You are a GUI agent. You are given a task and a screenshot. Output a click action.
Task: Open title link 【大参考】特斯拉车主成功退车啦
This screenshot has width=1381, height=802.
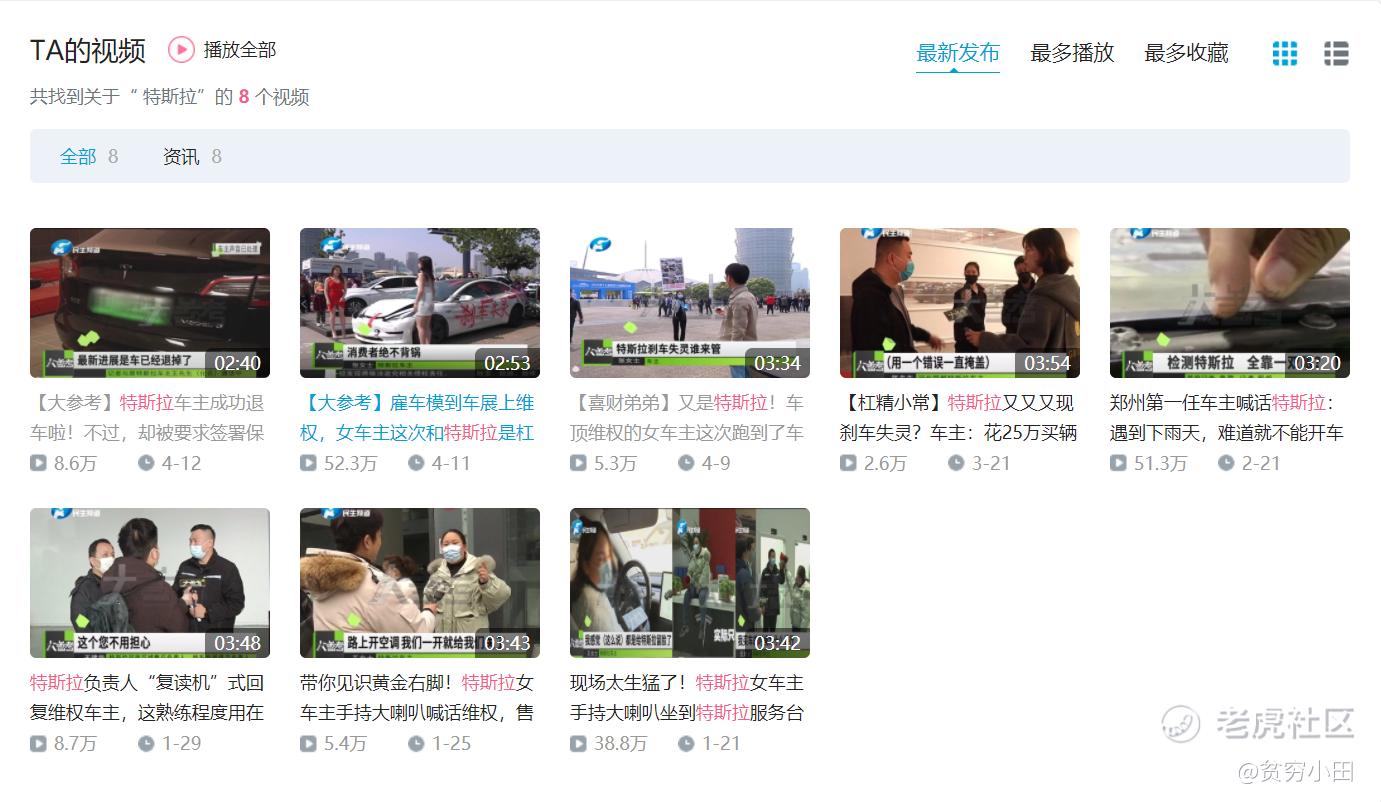[x=148, y=418]
